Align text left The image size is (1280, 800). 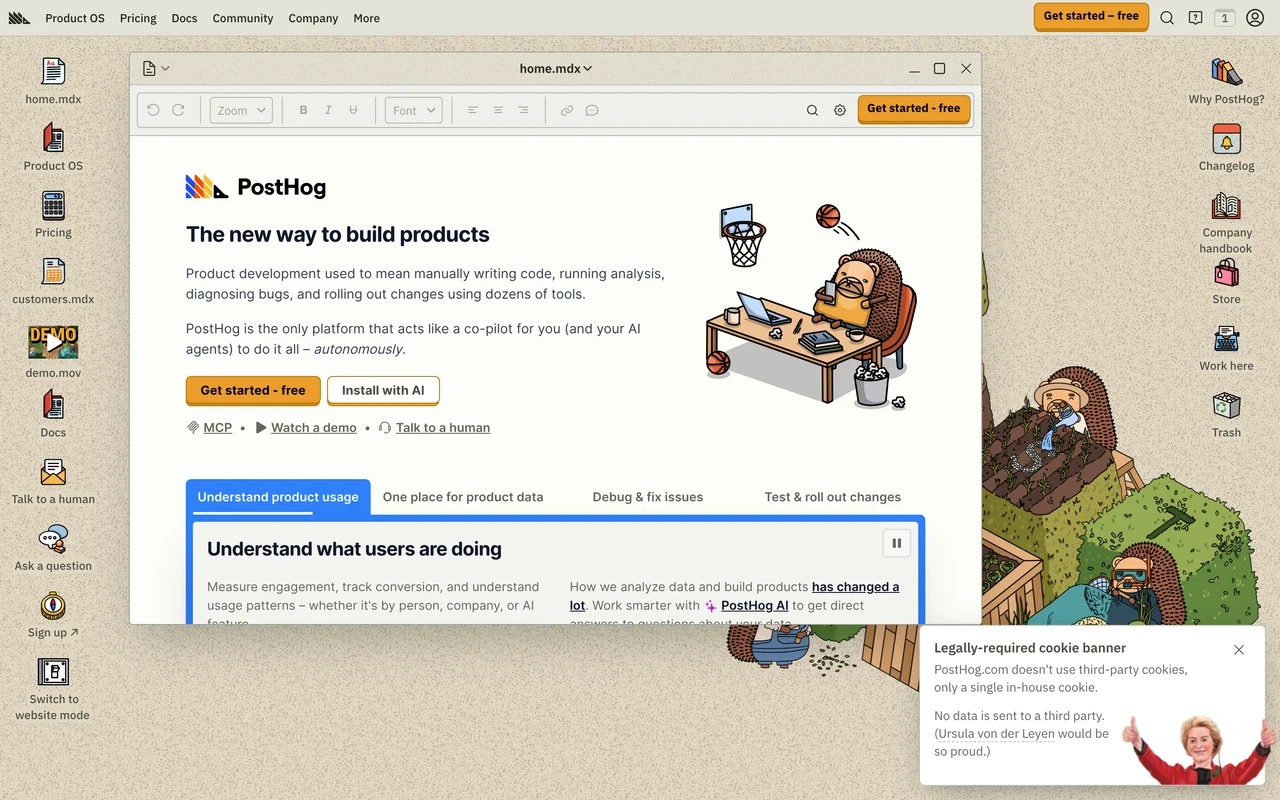[473, 110]
